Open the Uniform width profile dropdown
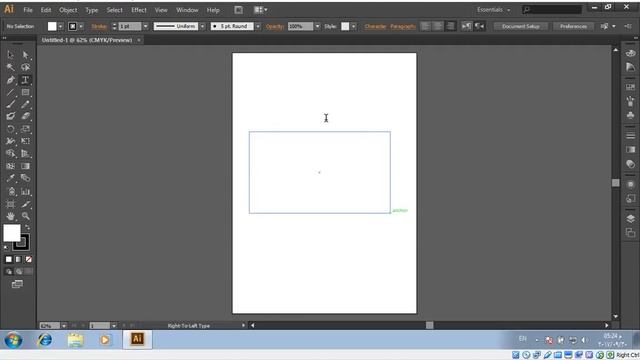 202,27
